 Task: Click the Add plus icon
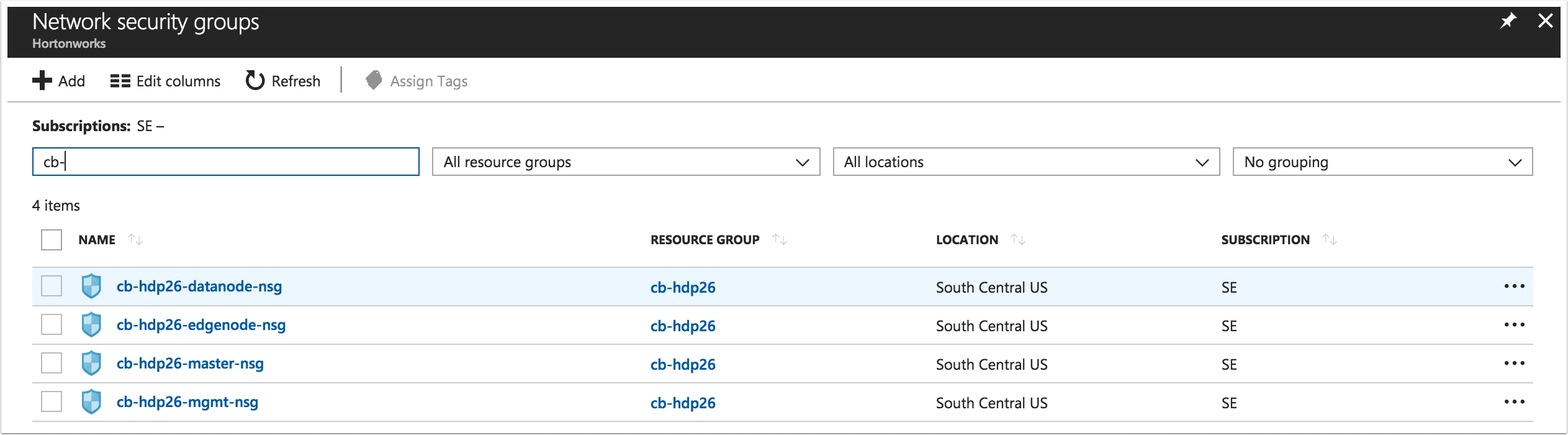(x=42, y=81)
